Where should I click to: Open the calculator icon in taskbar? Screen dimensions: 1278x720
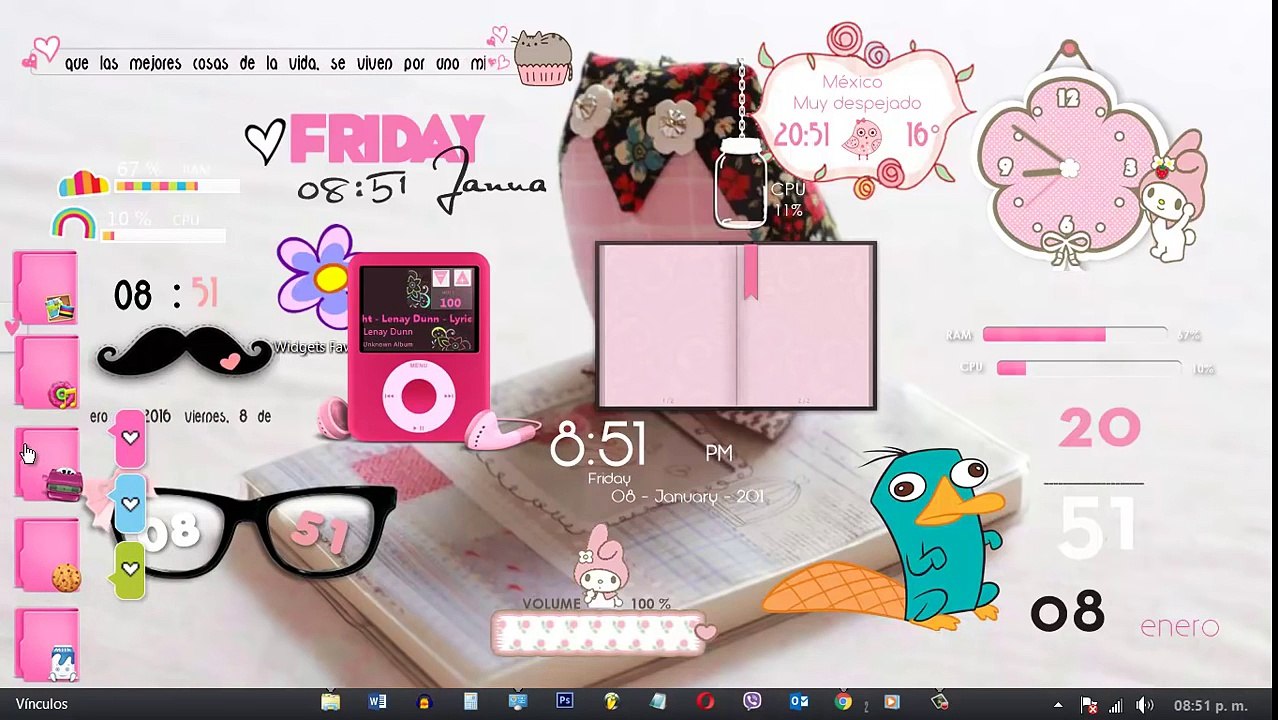[471, 703]
